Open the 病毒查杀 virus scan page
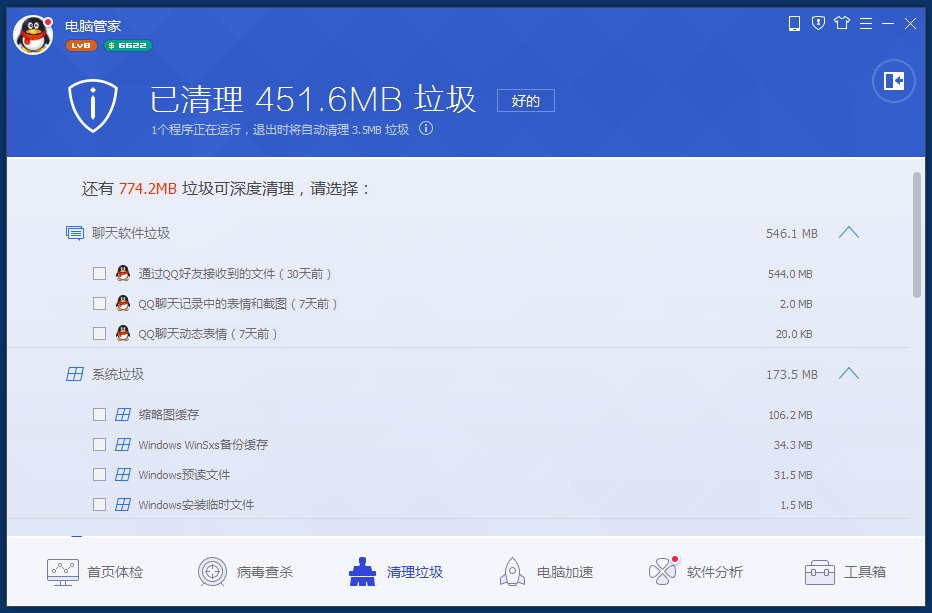Screen dimensions: 932x613 coord(246,571)
